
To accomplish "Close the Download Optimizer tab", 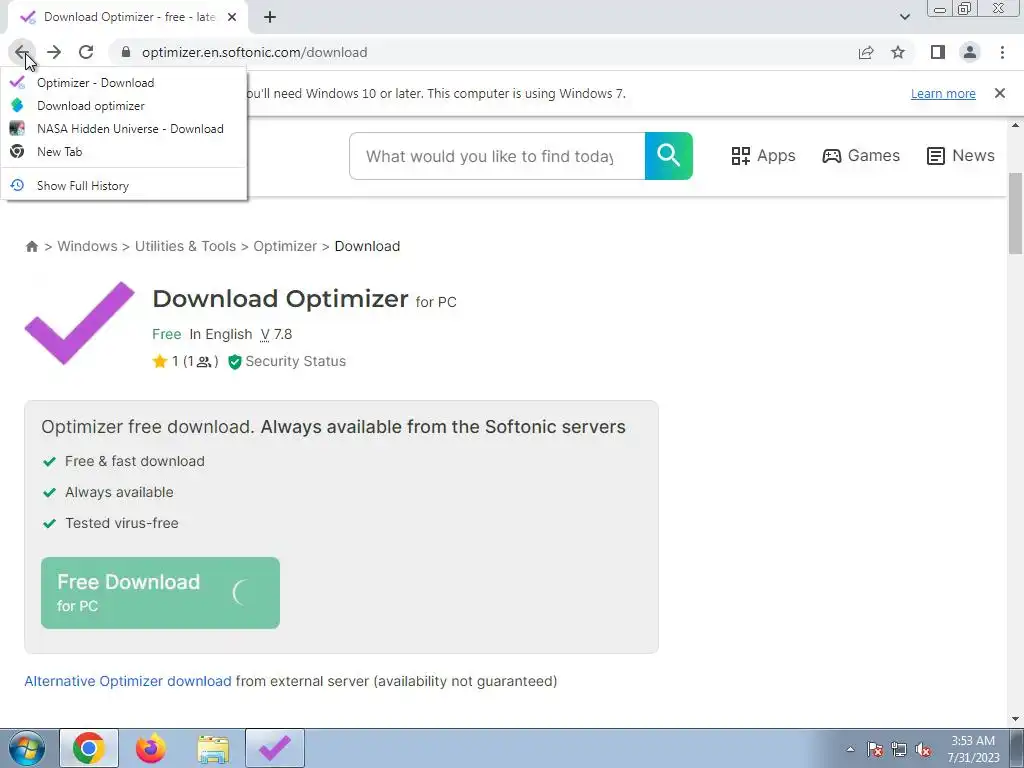I will coord(232,17).
